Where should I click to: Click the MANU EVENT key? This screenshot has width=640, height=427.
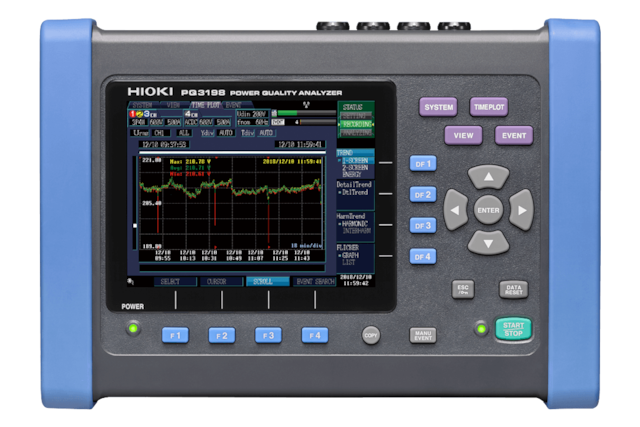(x=423, y=335)
